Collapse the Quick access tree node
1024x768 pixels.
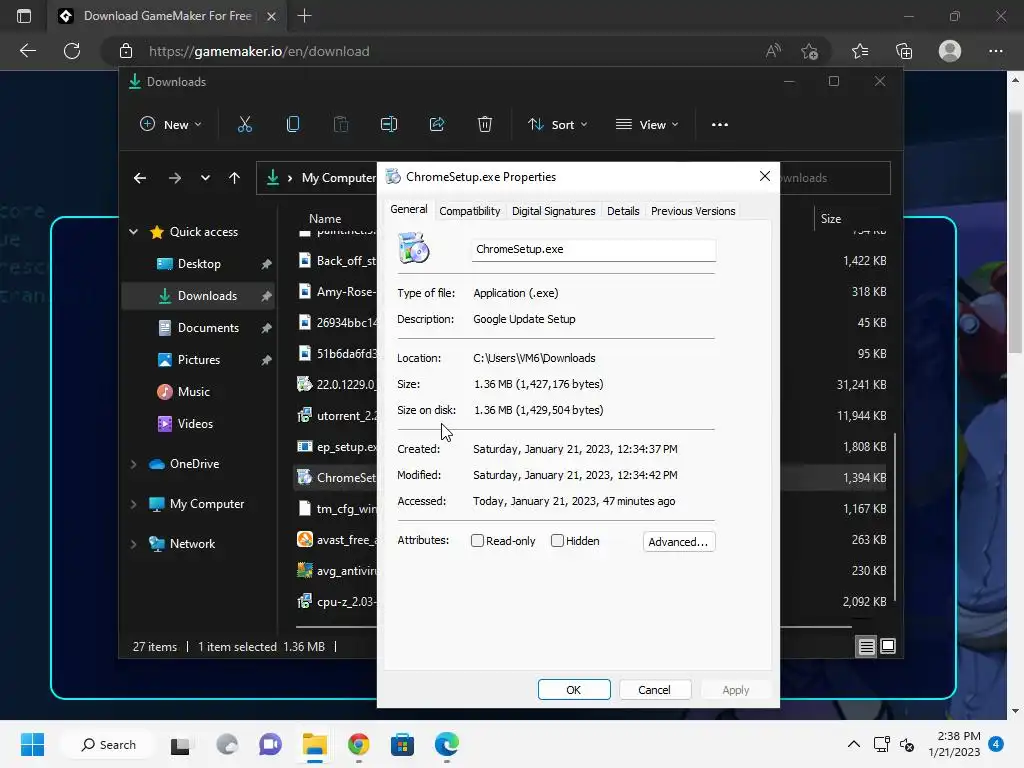coord(133,232)
